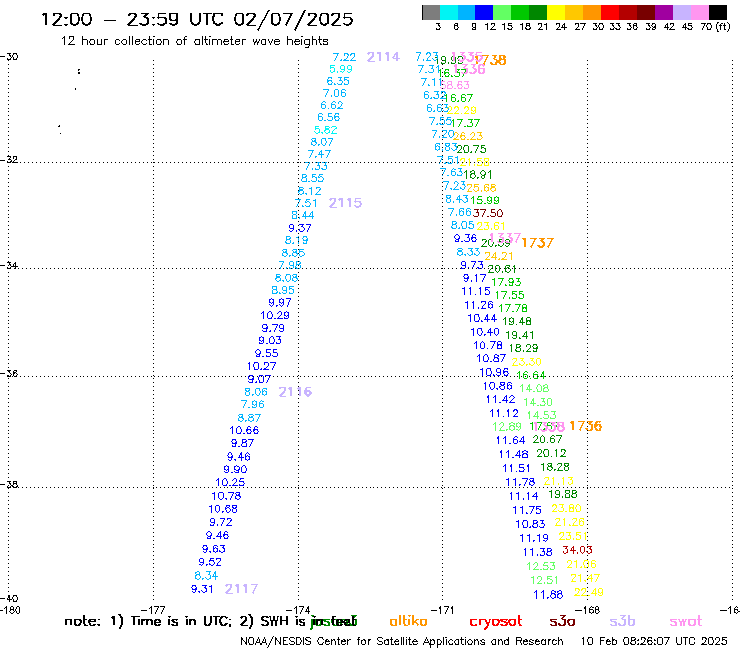Viewport: 740px width, 650px height.
Task: Click the light green wave height value '12.69'
Action: click(506, 427)
